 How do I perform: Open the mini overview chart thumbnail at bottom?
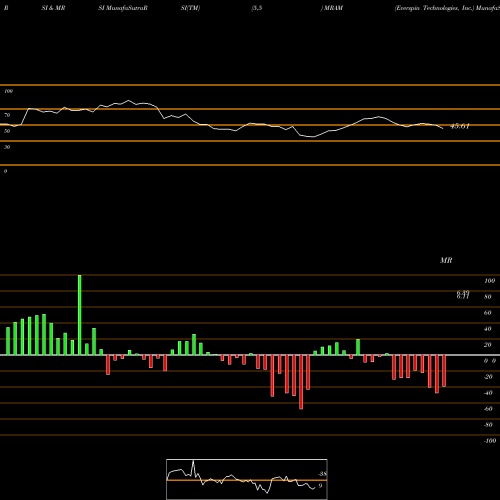pos(247,479)
